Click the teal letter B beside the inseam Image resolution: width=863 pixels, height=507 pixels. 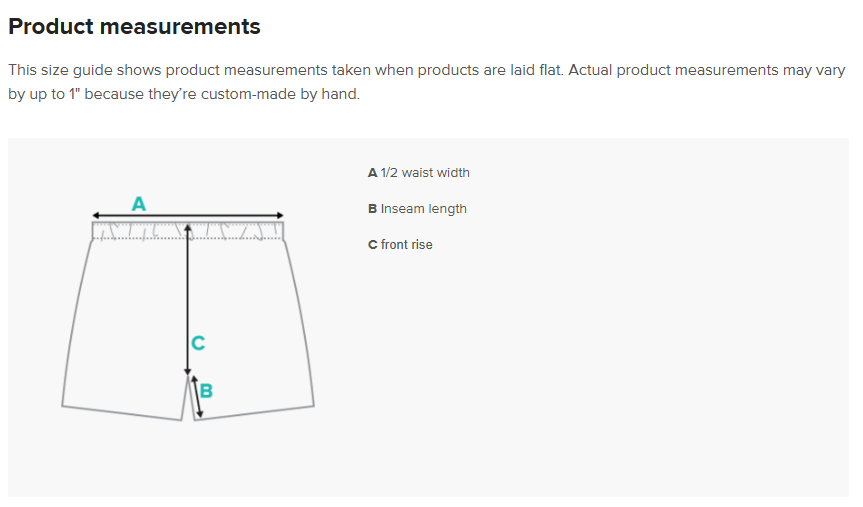pos(206,390)
